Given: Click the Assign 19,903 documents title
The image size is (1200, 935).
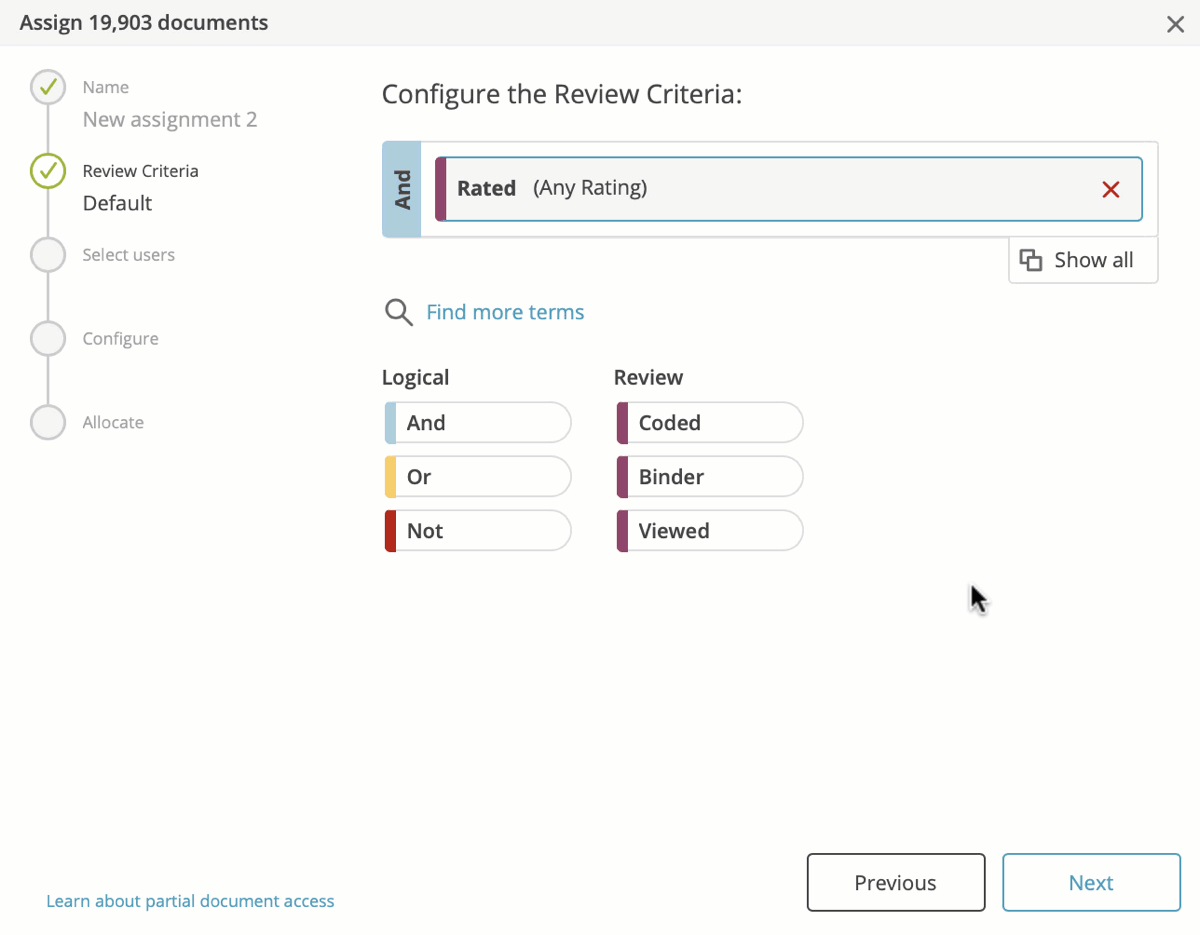Looking at the screenshot, I should [144, 23].
